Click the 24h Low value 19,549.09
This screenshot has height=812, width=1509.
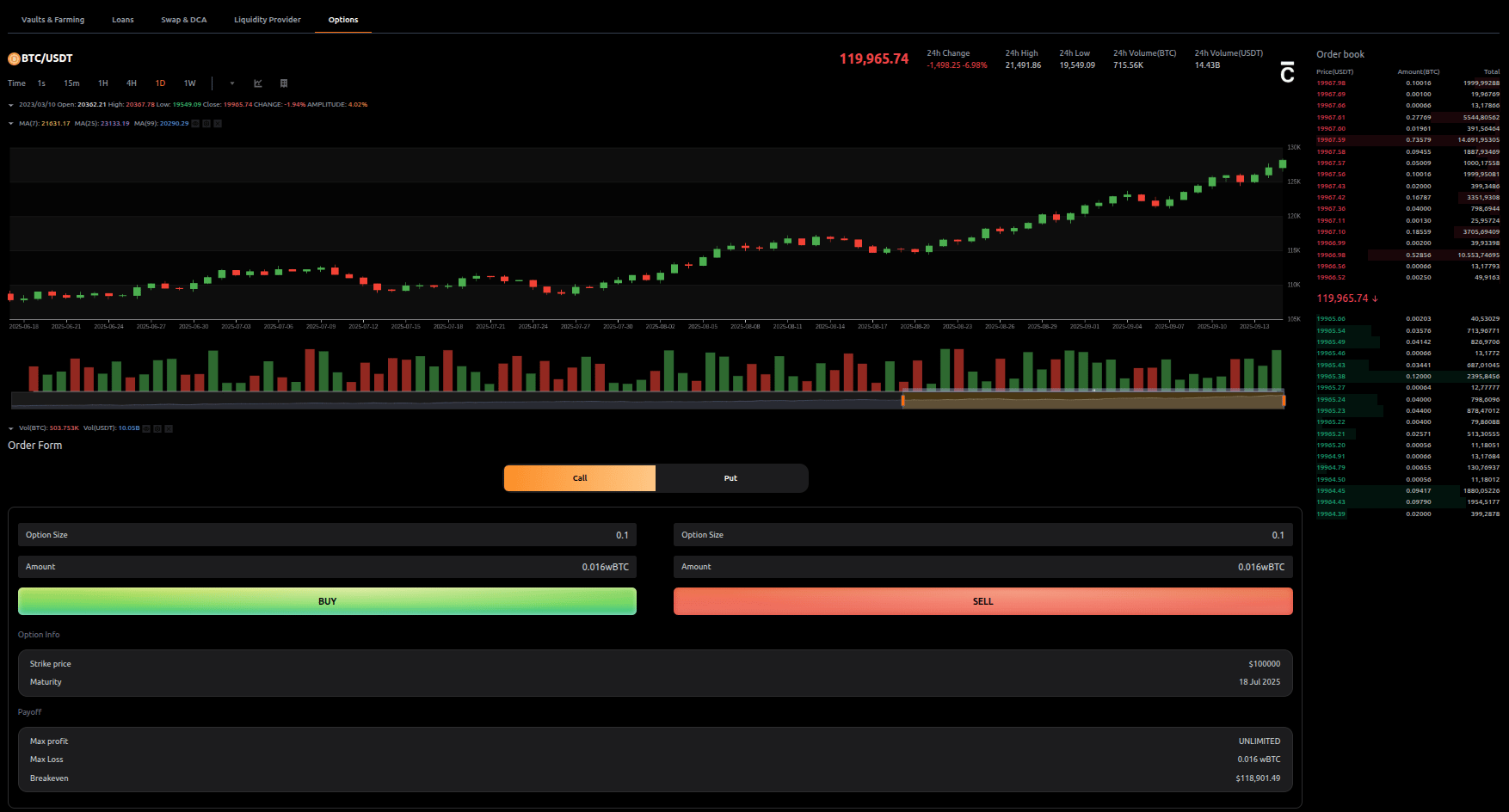pos(1077,65)
